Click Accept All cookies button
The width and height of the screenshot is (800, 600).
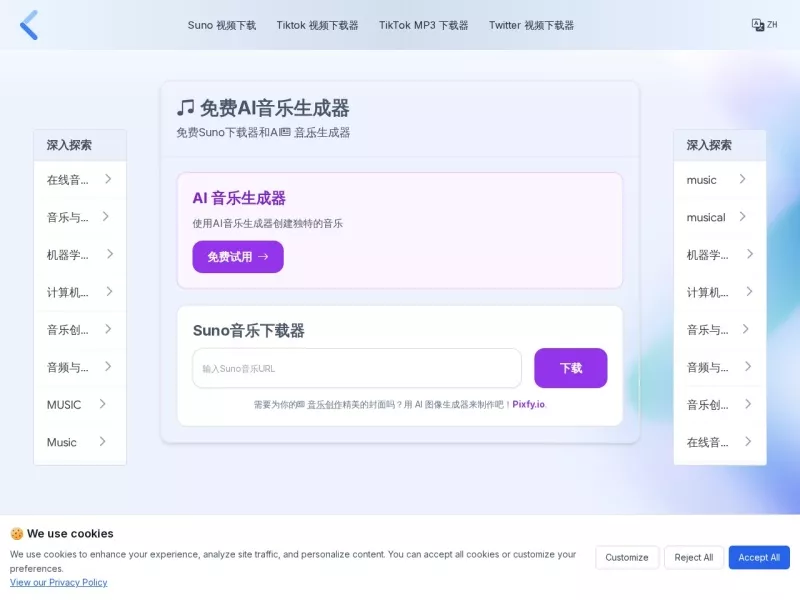click(759, 557)
